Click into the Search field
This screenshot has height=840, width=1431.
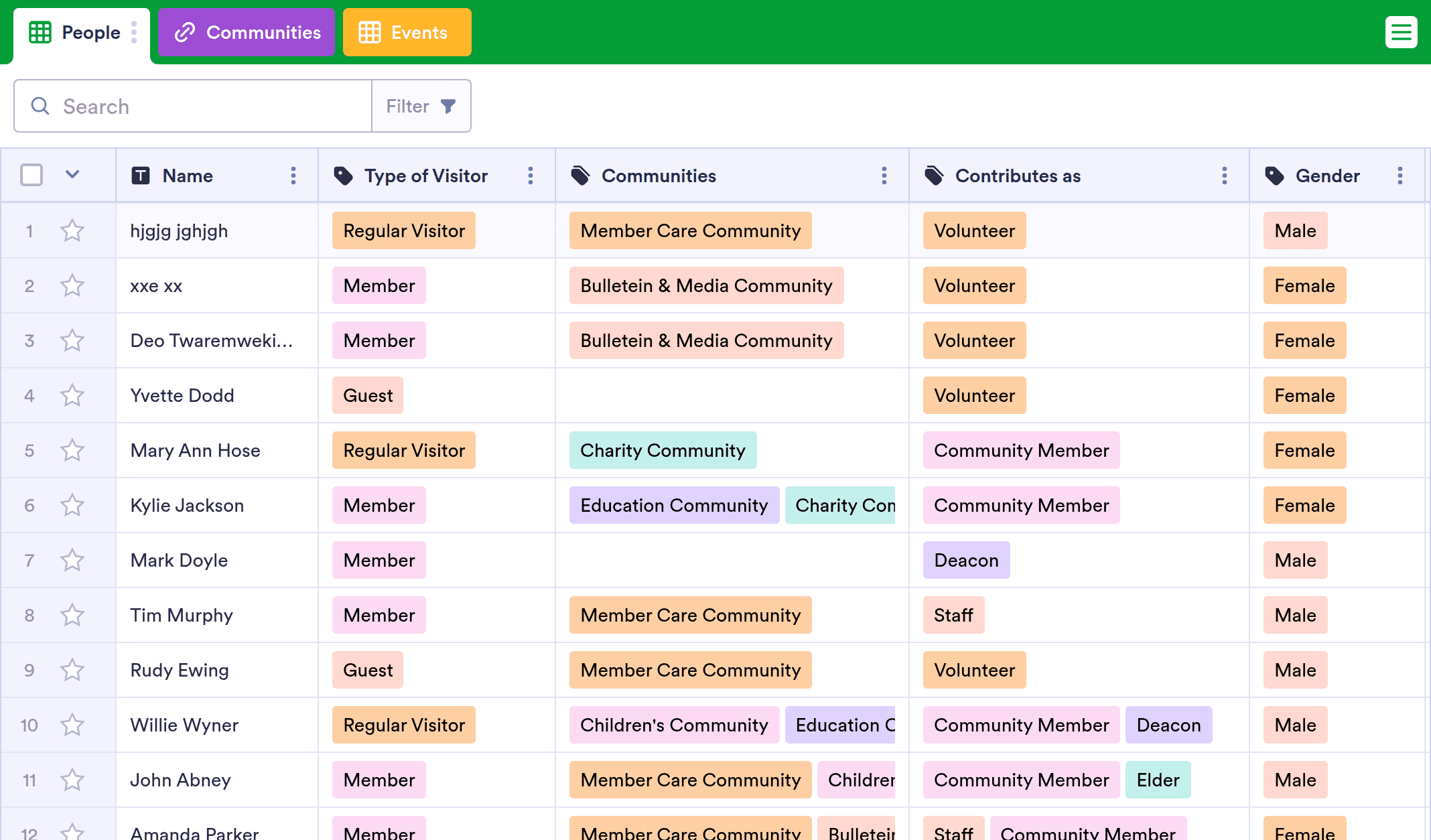(193, 106)
